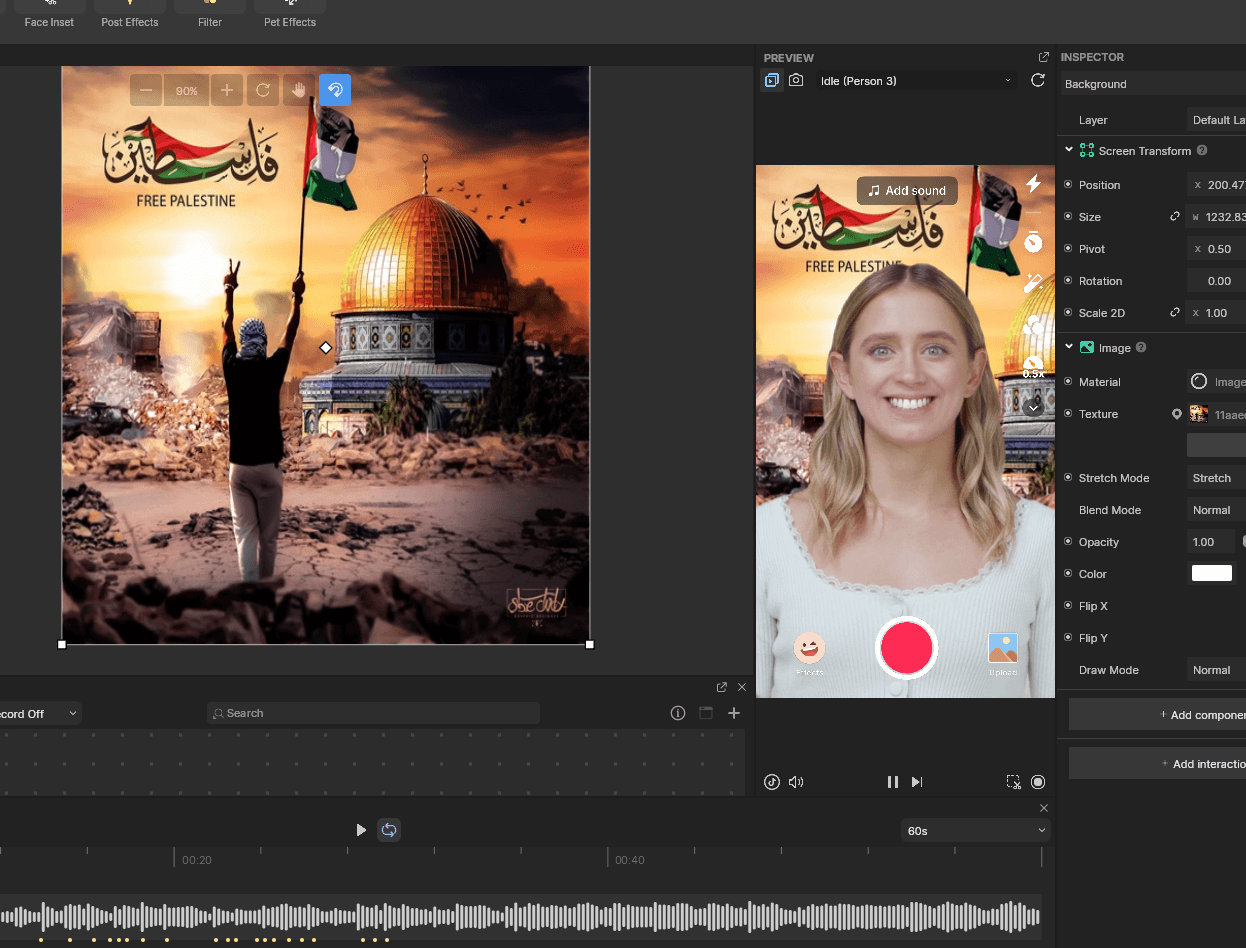Open the white Color swatch
The image size is (1246, 948).
[x=1211, y=574]
